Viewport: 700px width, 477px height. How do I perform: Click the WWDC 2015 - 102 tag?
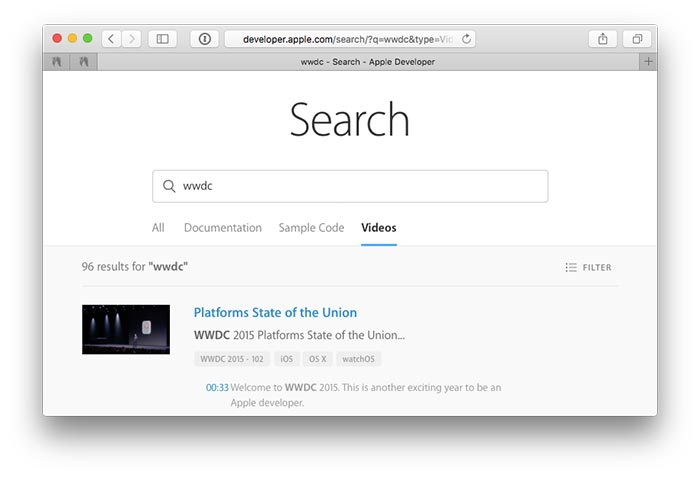[x=232, y=359]
